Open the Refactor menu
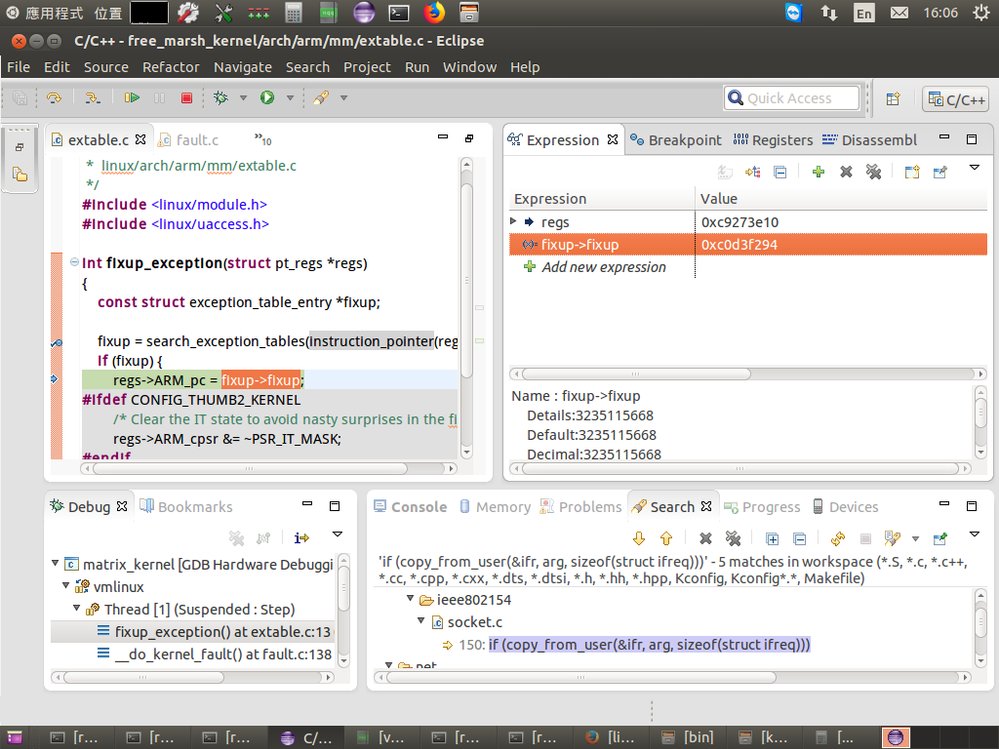 (x=171, y=67)
